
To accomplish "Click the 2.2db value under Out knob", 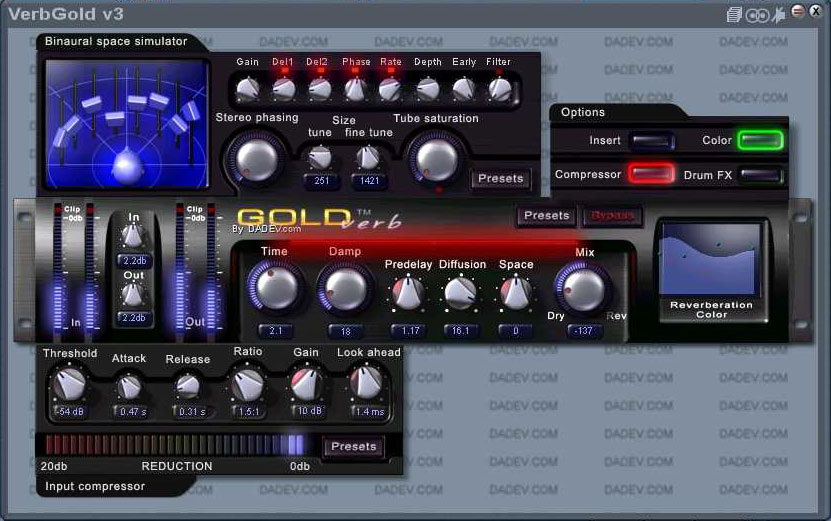I will [x=134, y=318].
